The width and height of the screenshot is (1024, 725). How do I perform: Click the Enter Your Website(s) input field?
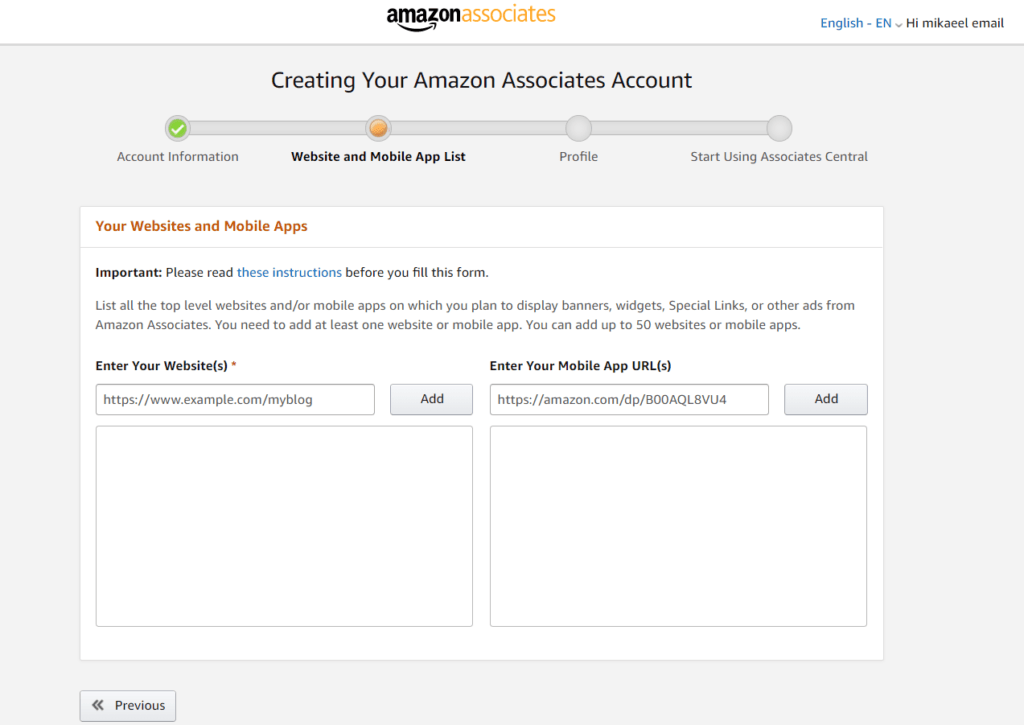pyautogui.click(x=235, y=399)
